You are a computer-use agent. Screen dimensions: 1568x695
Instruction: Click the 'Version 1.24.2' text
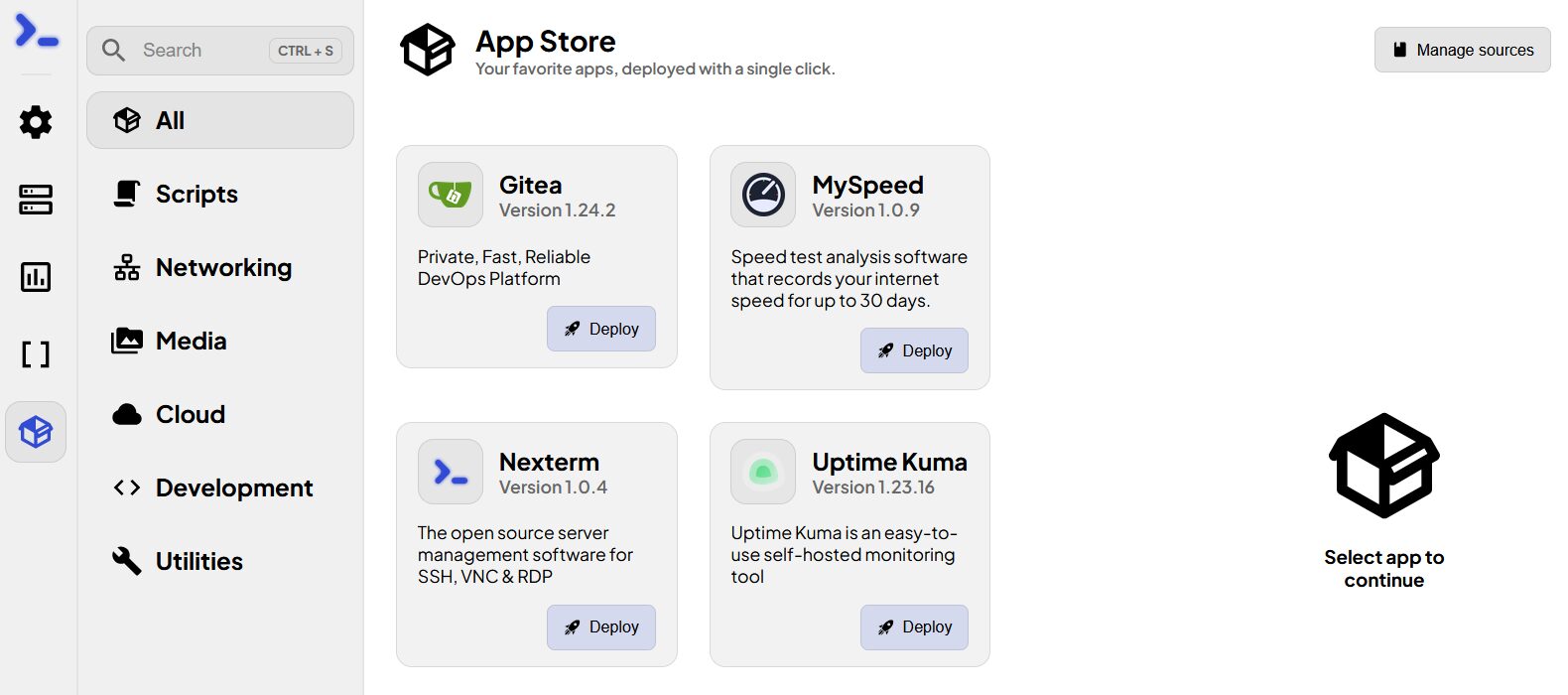tap(557, 210)
